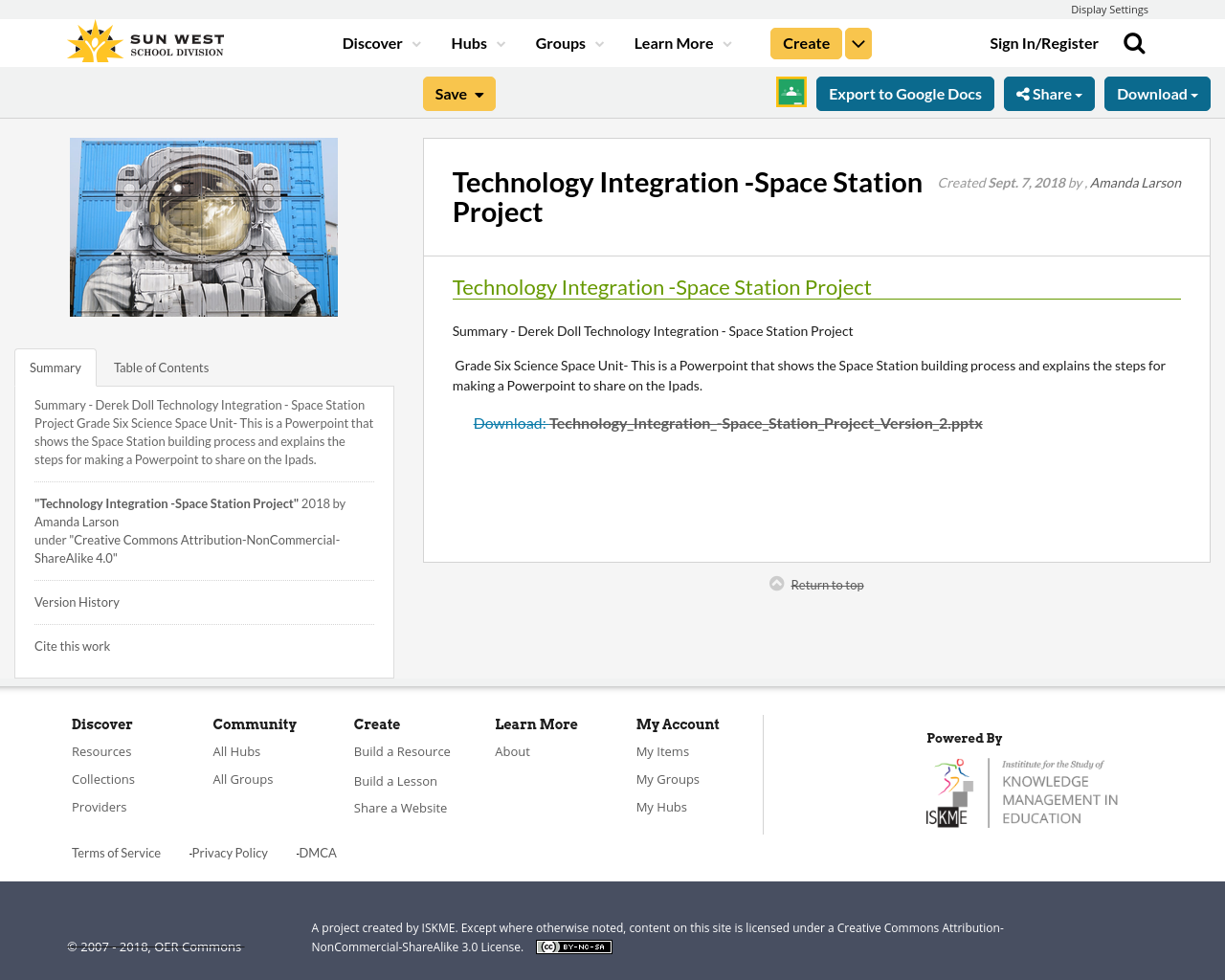This screenshot has width=1225, height=980.
Task: Open the Download dropdown
Action: click(1156, 92)
